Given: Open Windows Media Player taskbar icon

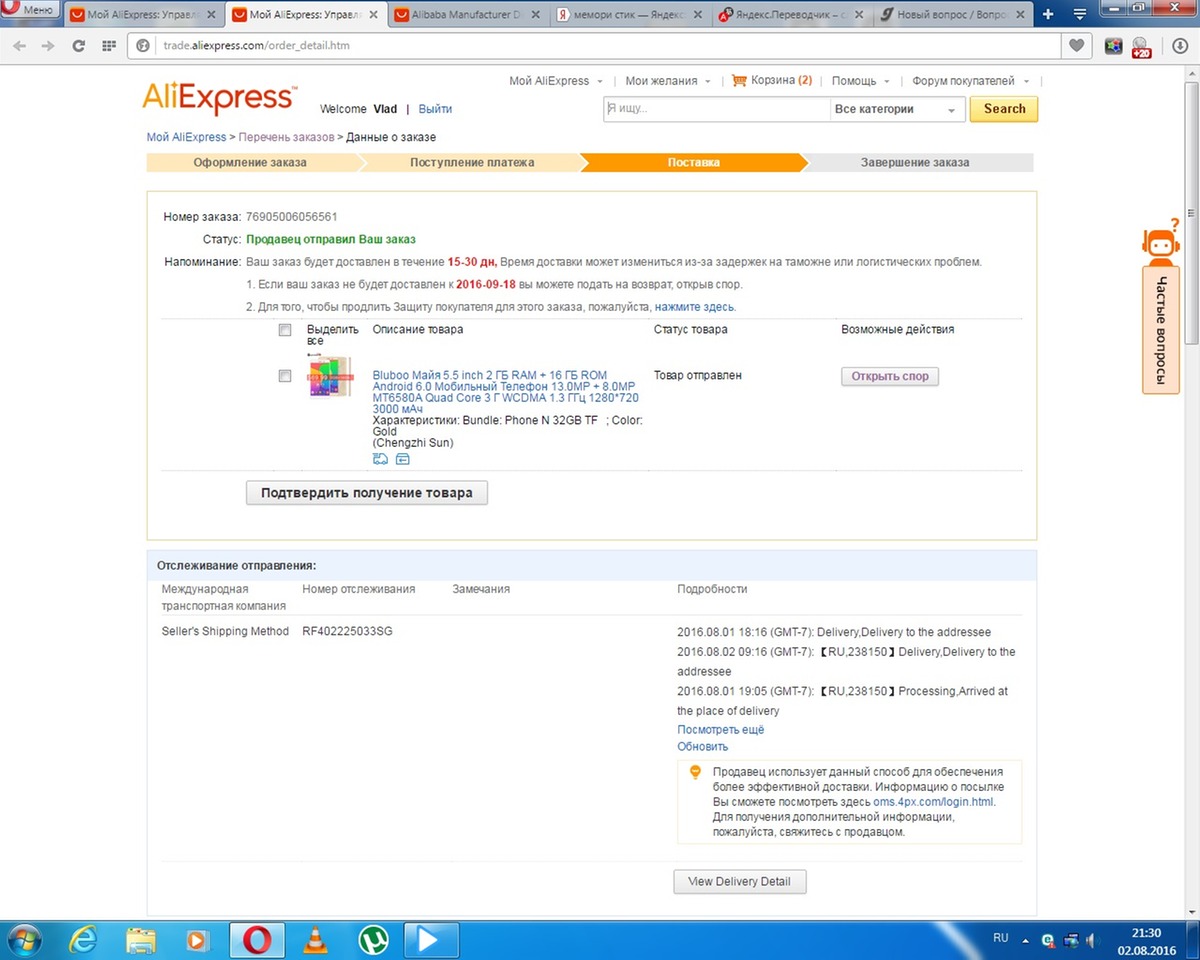Looking at the screenshot, I should point(198,940).
